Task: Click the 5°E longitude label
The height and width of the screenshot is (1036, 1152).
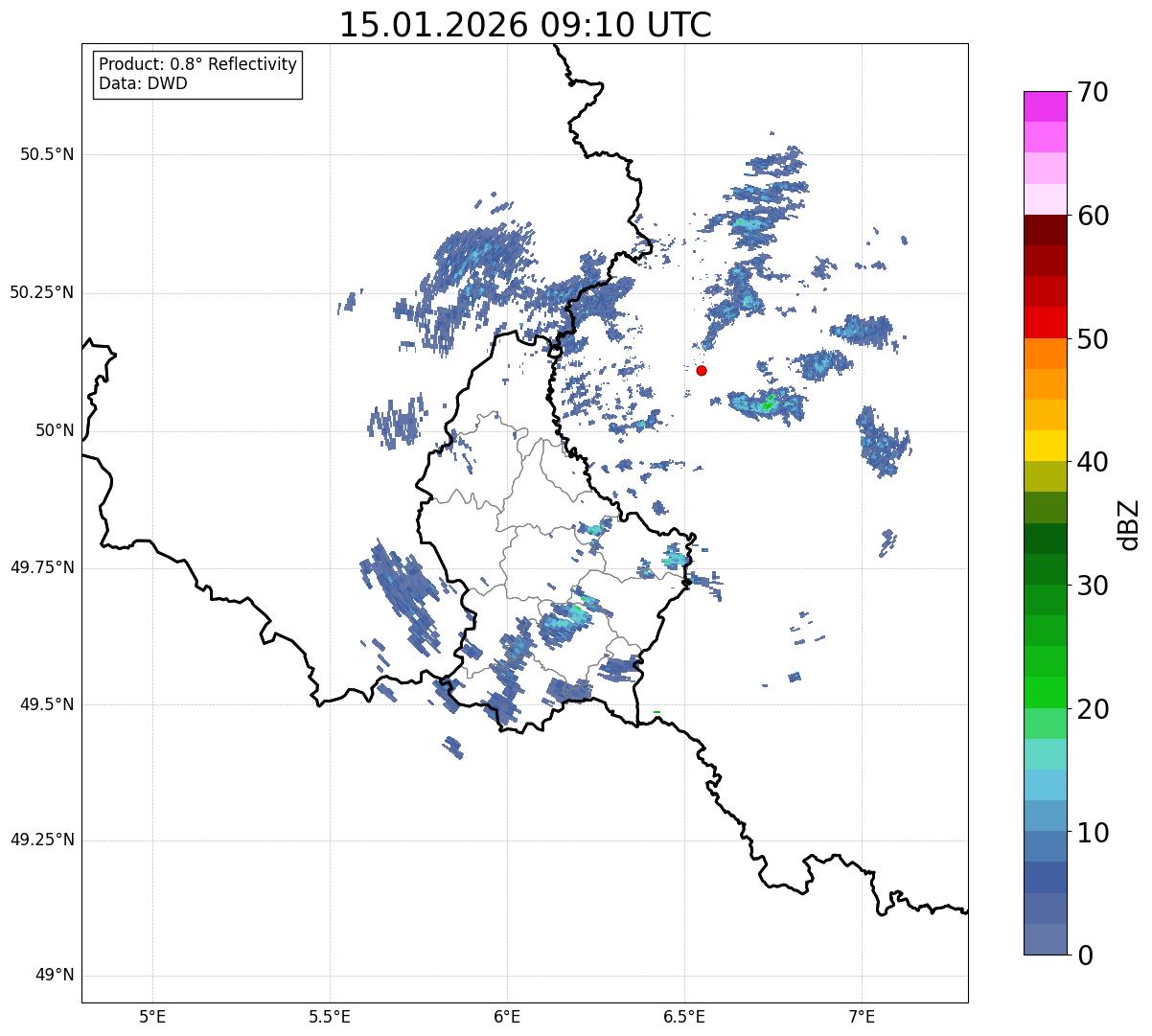Action: click(152, 1017)
